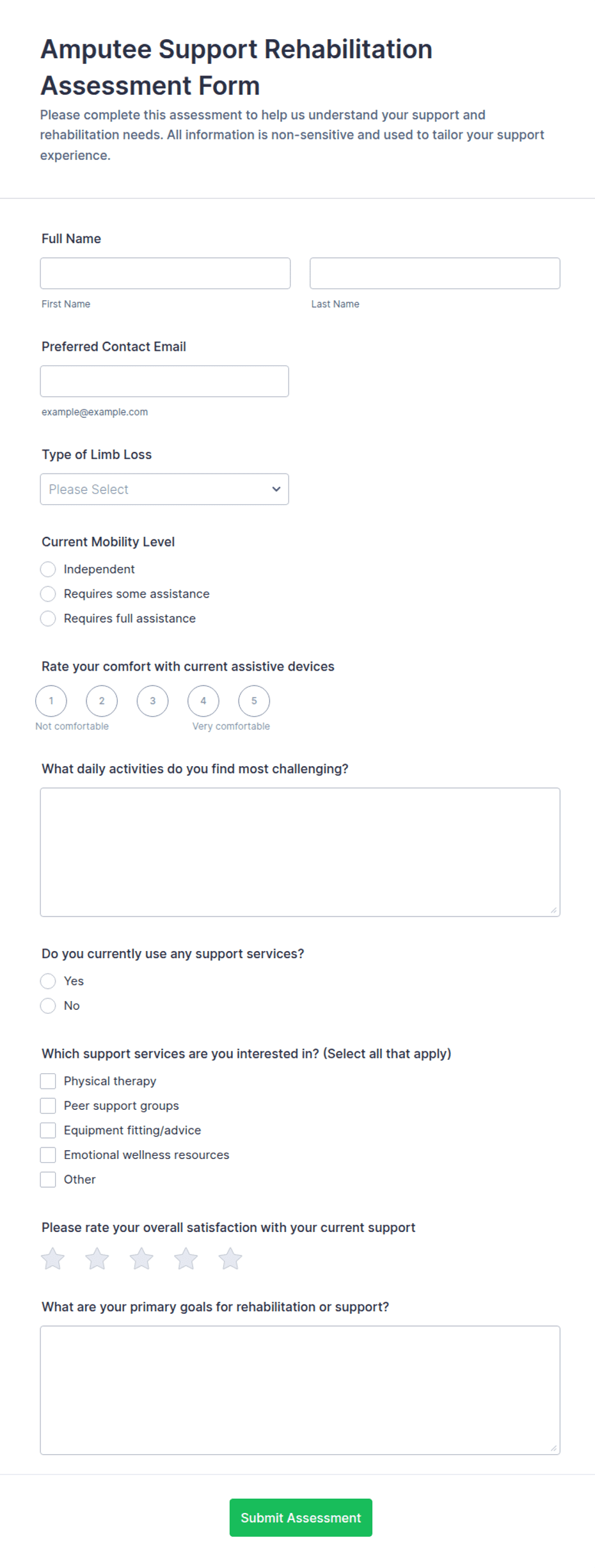Choose Requires some assistance radio button

[48, 594]
